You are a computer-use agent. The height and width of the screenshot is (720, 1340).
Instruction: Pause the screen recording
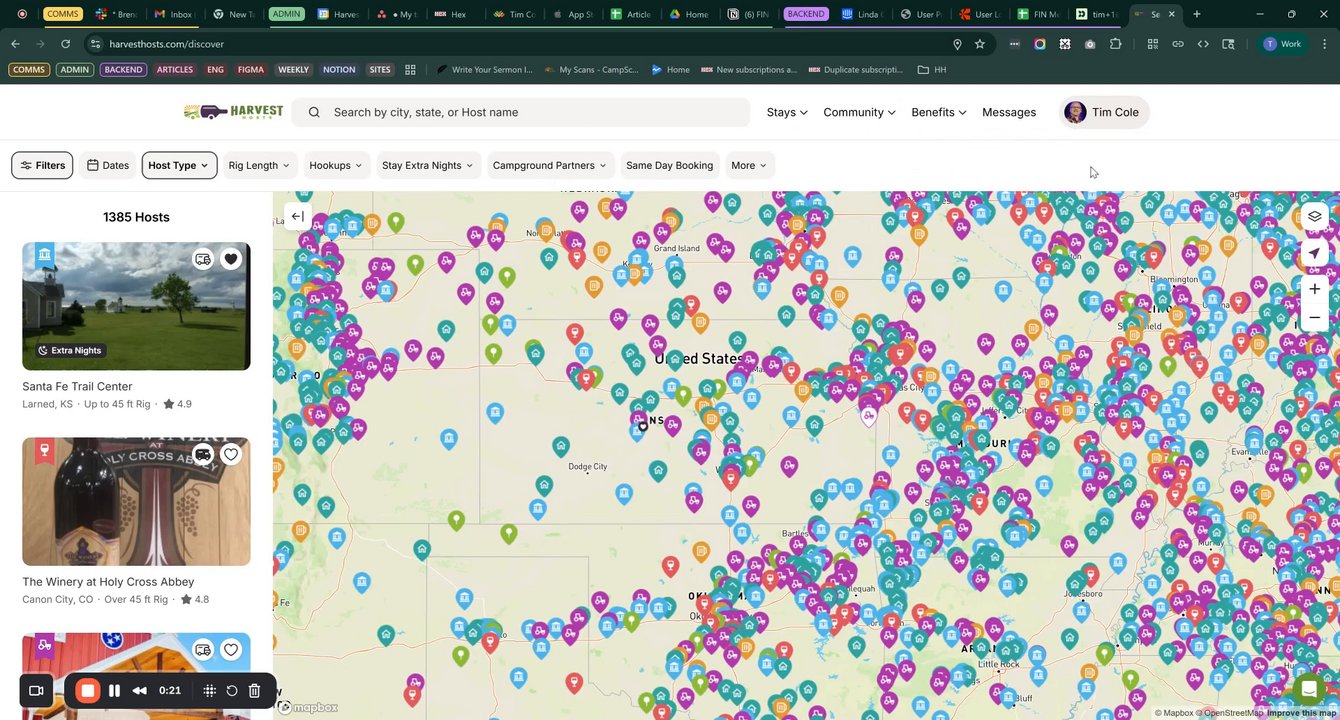point(115,690)
